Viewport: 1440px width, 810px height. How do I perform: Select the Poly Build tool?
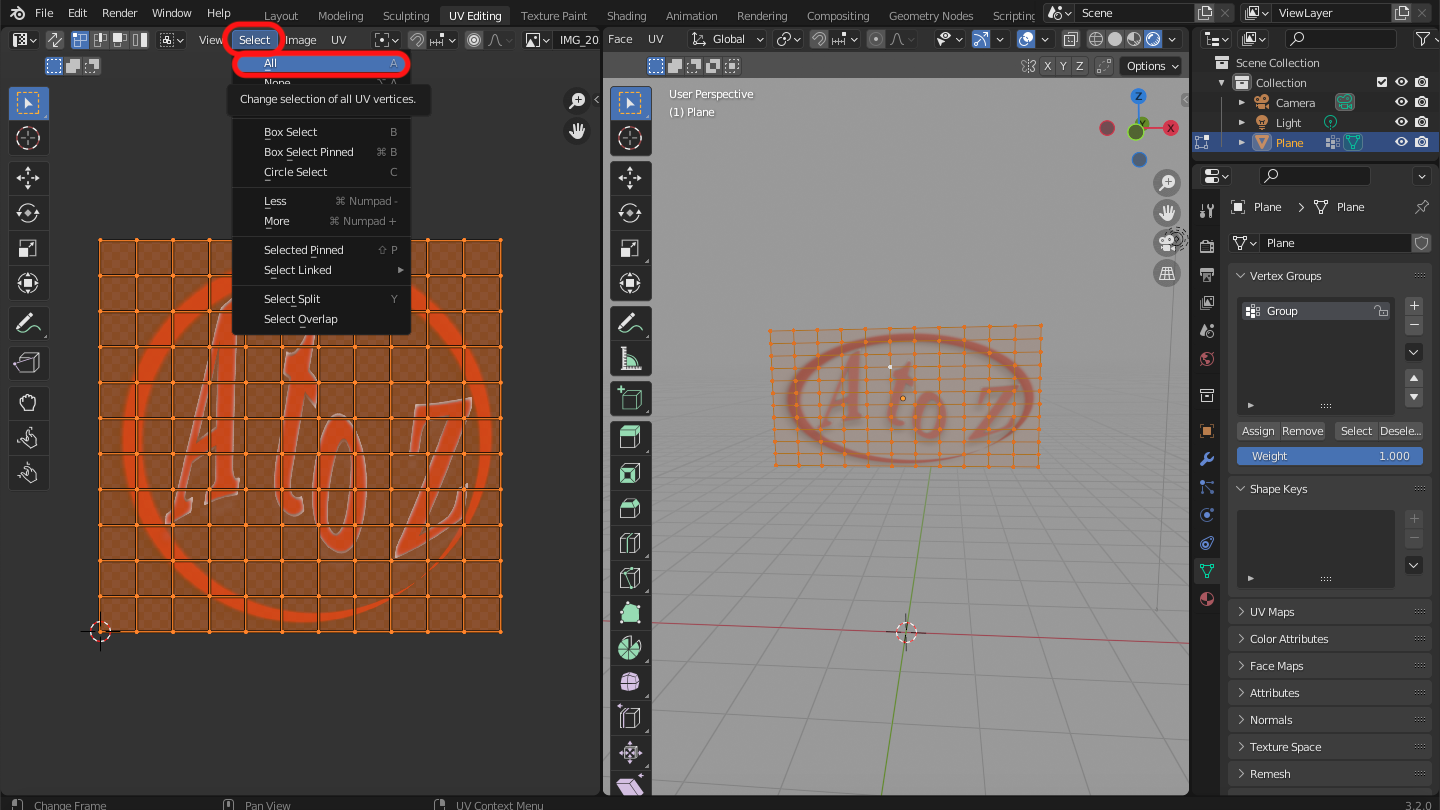pos(630,613)
